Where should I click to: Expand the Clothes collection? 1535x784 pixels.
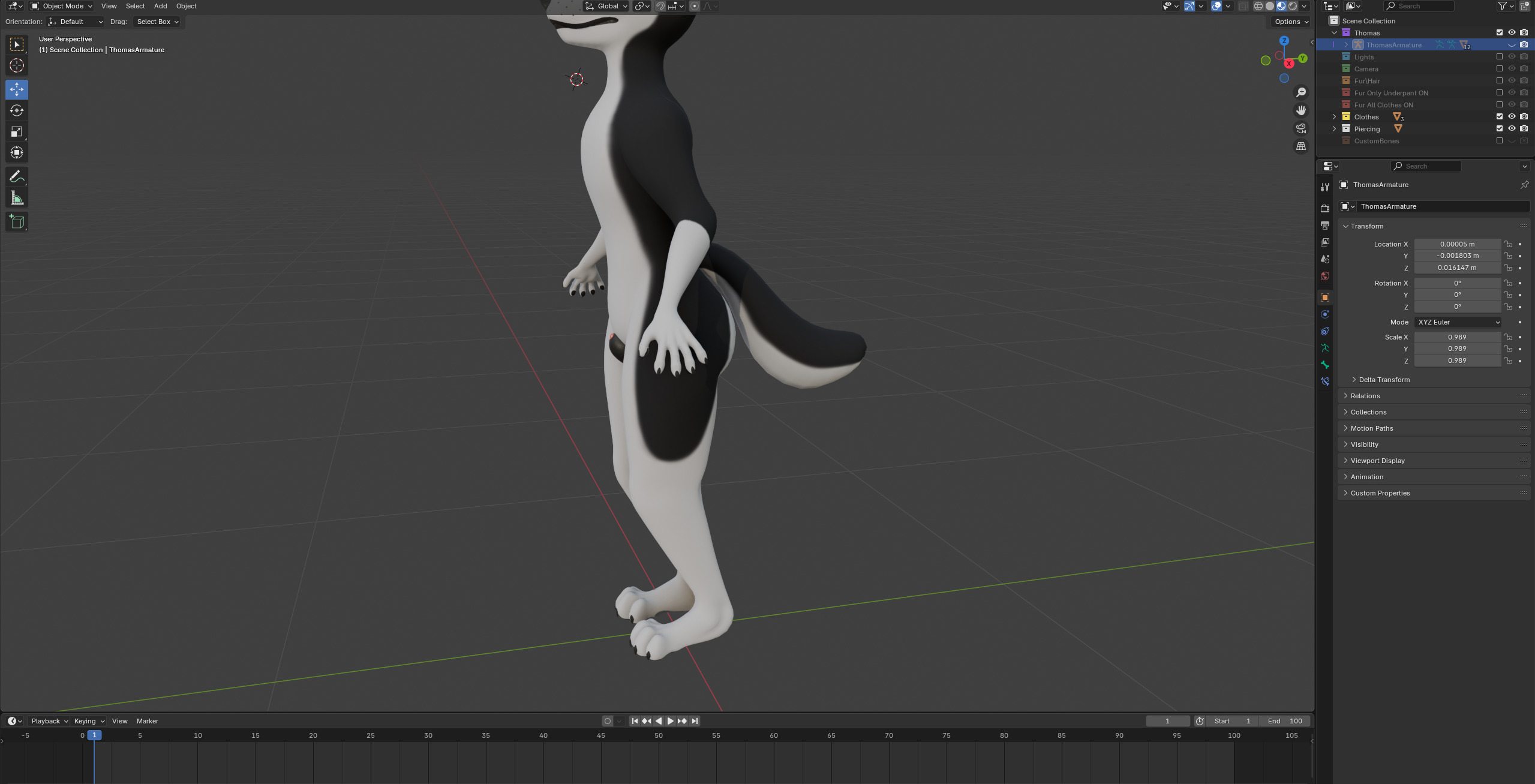1334,117
